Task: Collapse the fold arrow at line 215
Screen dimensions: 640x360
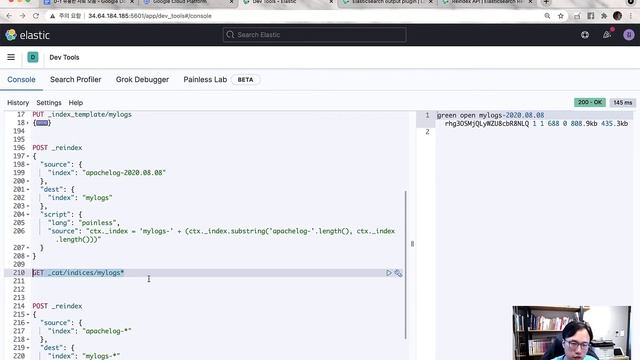Action: click(x=28, y=314)
